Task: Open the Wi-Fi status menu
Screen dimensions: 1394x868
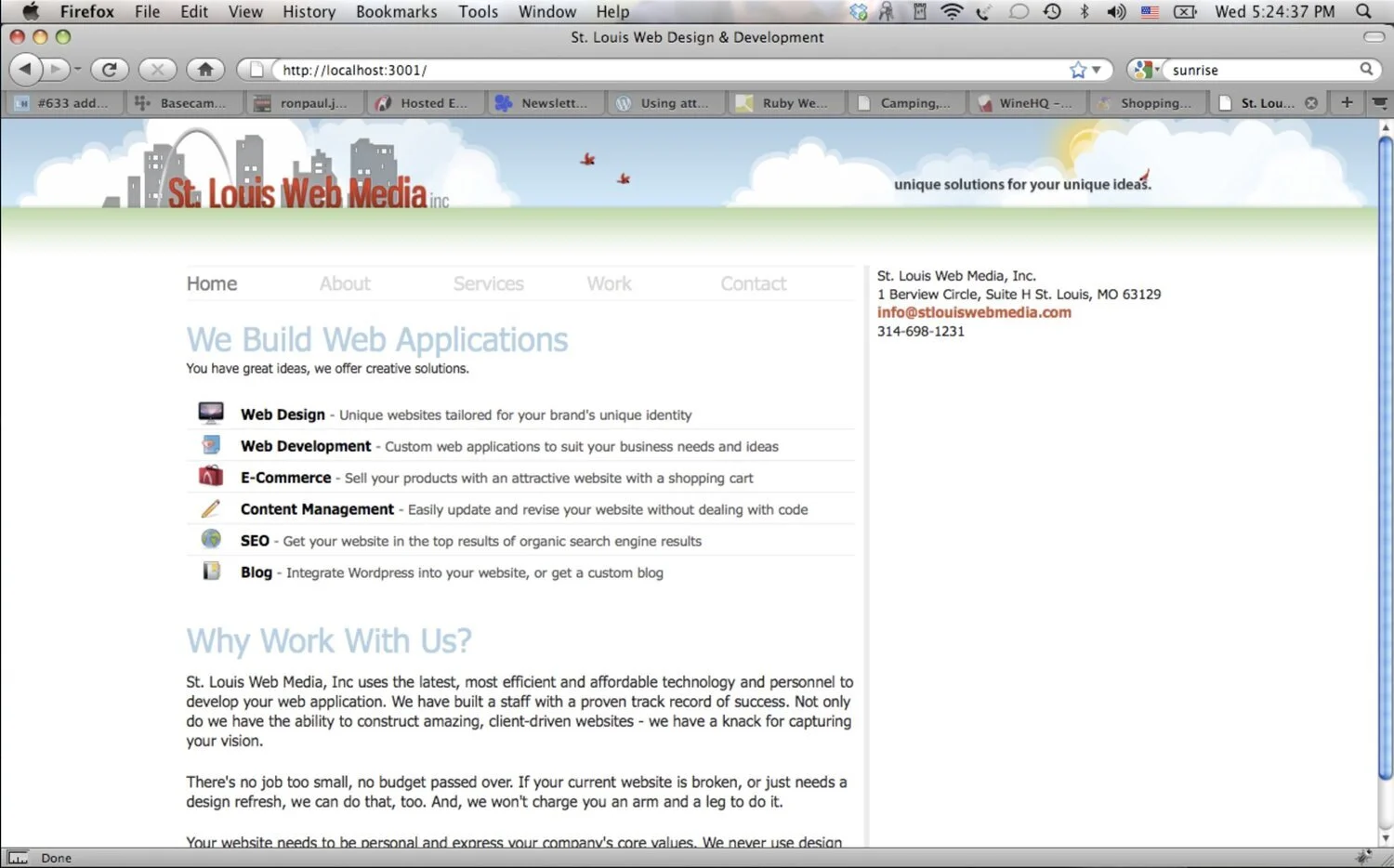Action: pos(951,11)
